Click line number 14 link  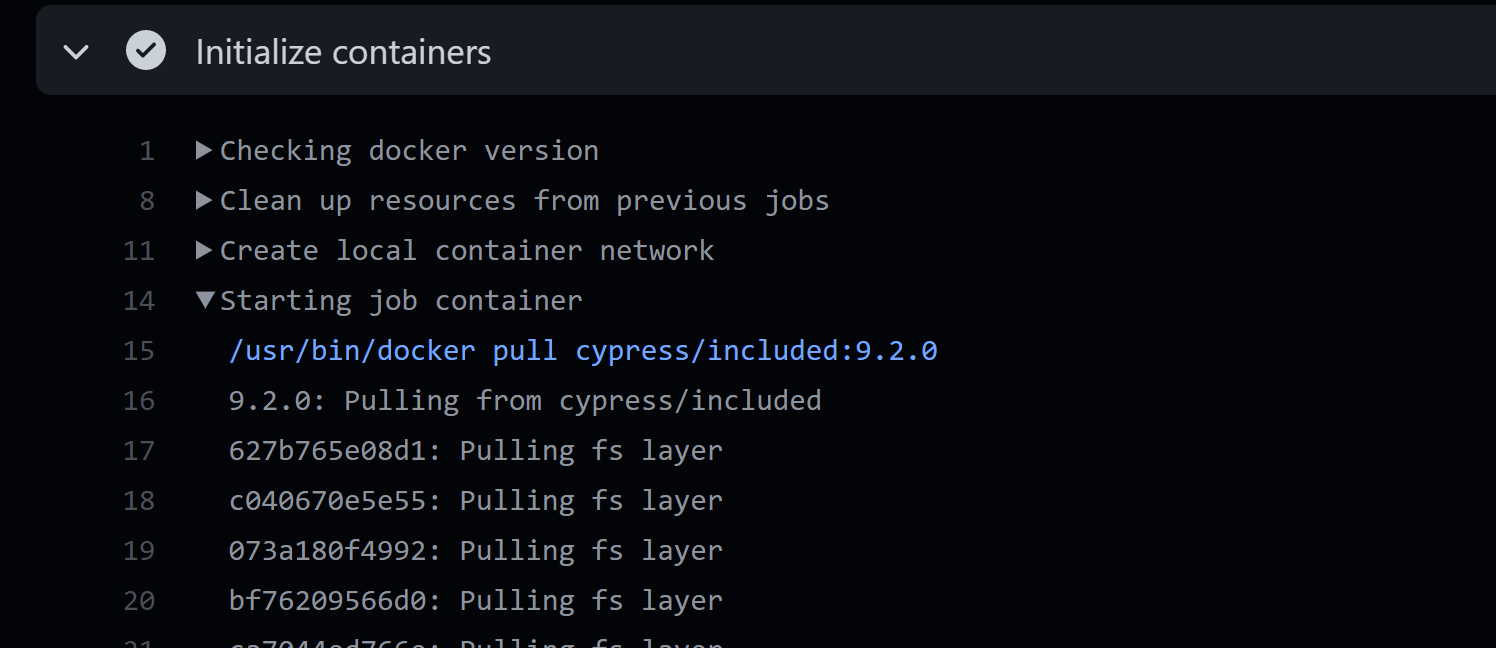pyautogui.click(x=139, y=301)
